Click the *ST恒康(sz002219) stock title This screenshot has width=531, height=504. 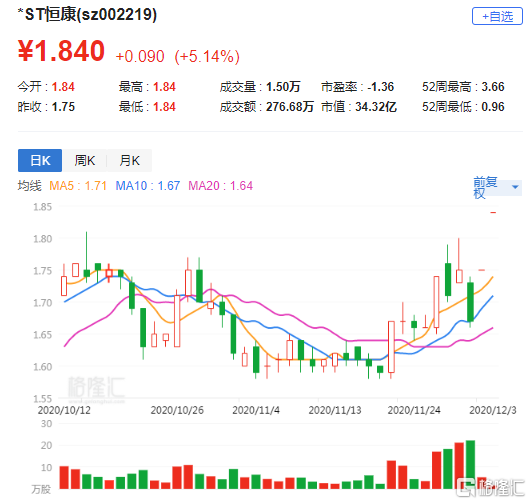(x=87, y=15)
